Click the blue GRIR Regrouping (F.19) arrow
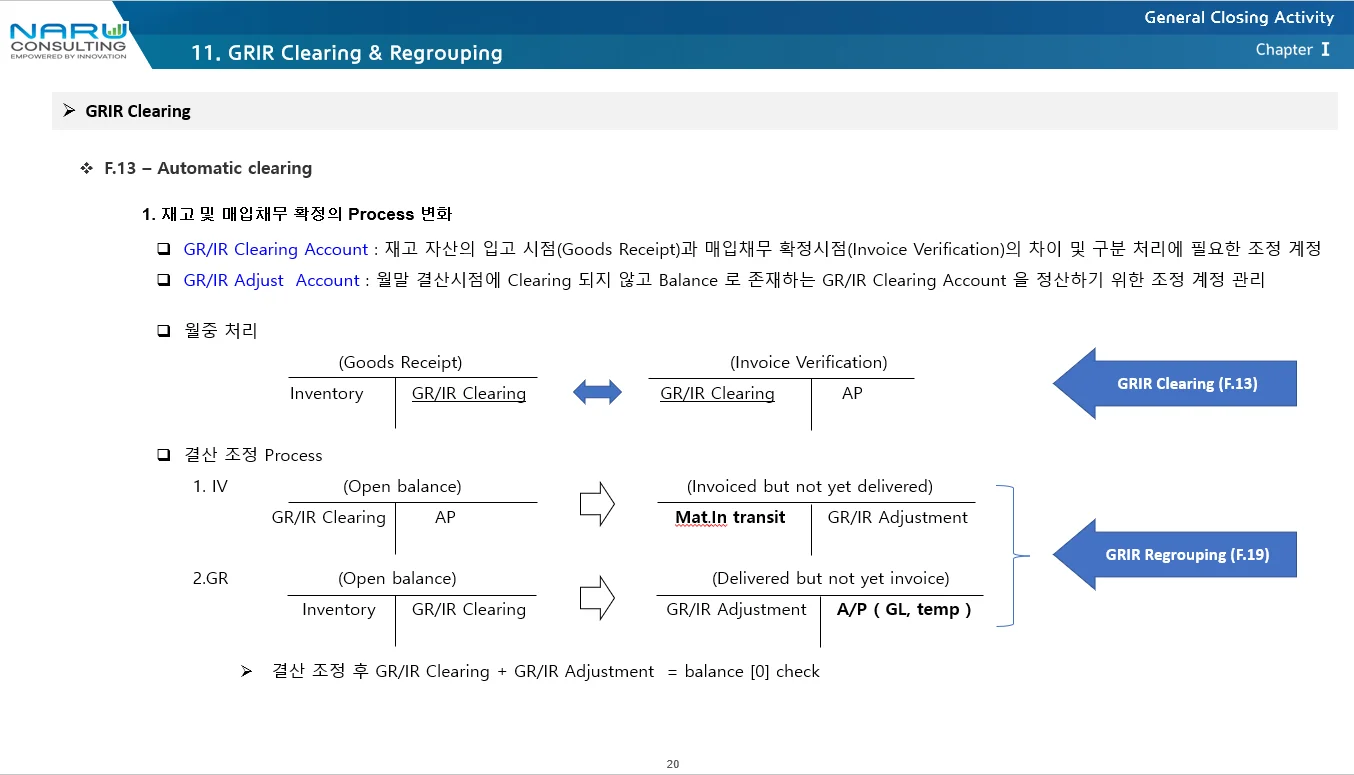This screenshot has width=1354, height=775. click(1175, 555)
